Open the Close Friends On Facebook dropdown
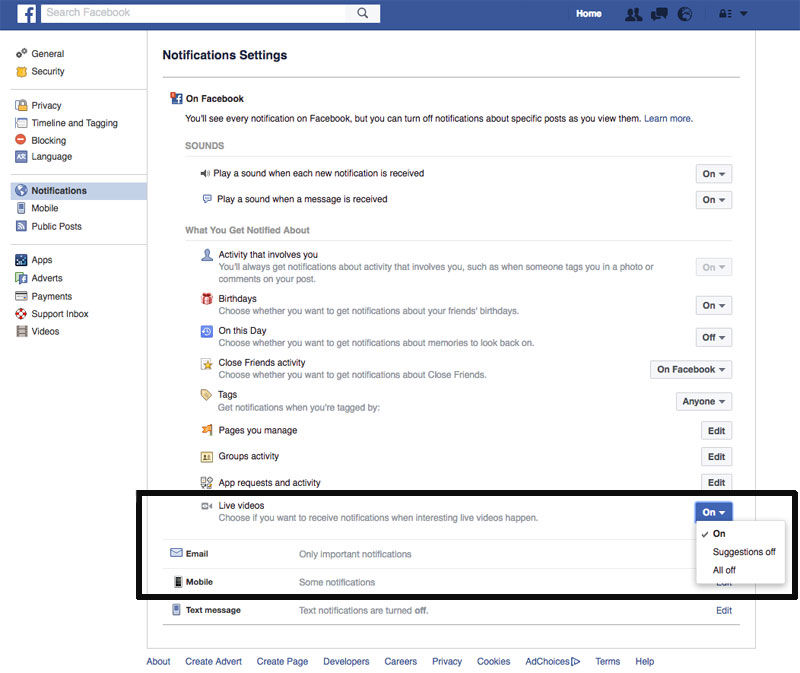This screenshot has height=673, width=800. pyautogui.click(x=691, y=369)
